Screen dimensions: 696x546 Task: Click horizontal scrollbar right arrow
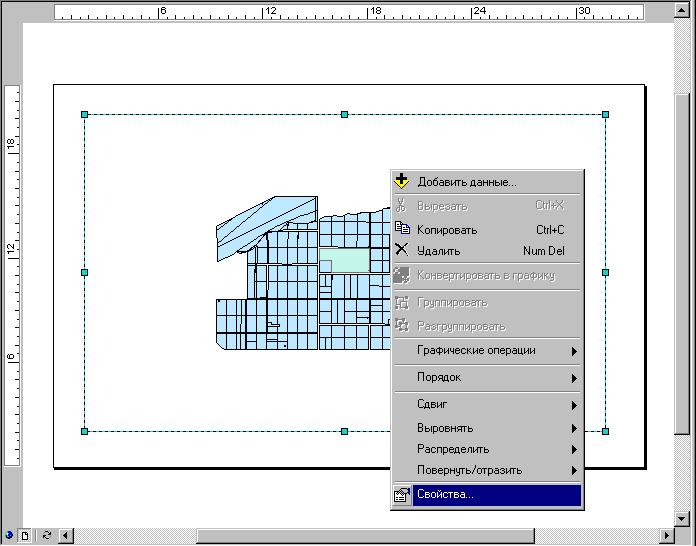[x=666, y=536]
